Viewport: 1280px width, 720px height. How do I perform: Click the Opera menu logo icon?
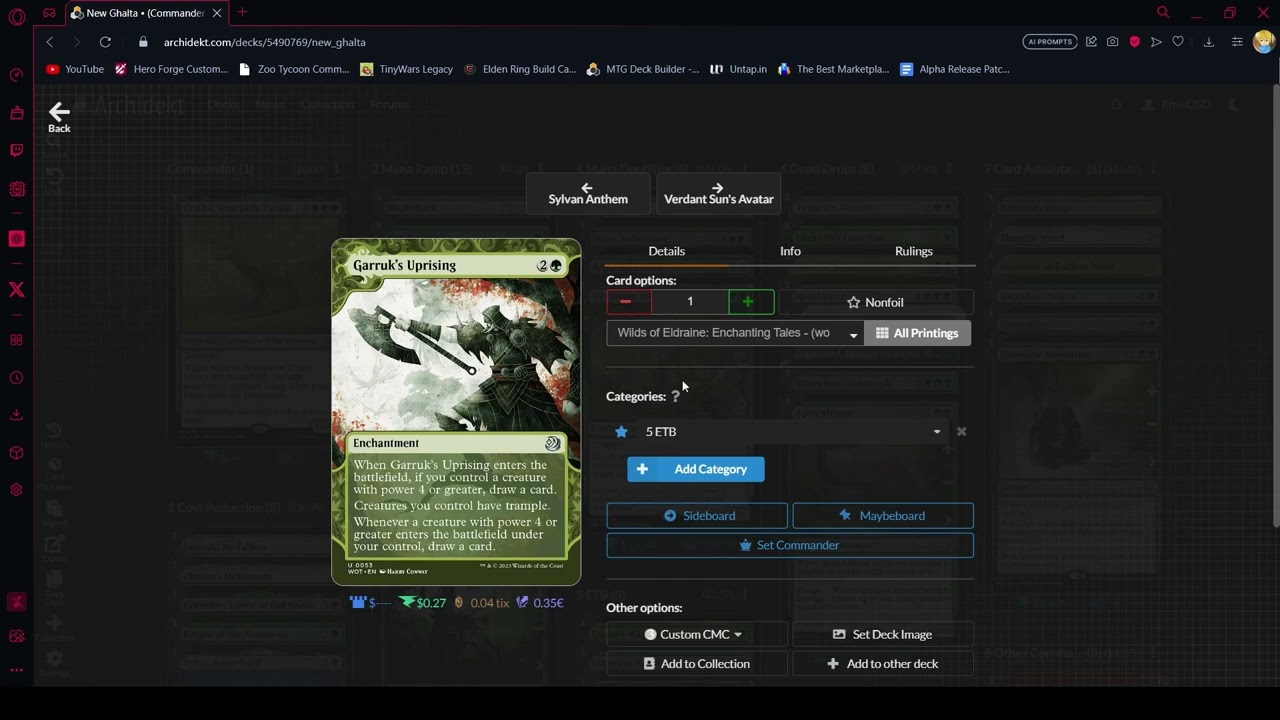click(16, 18)
